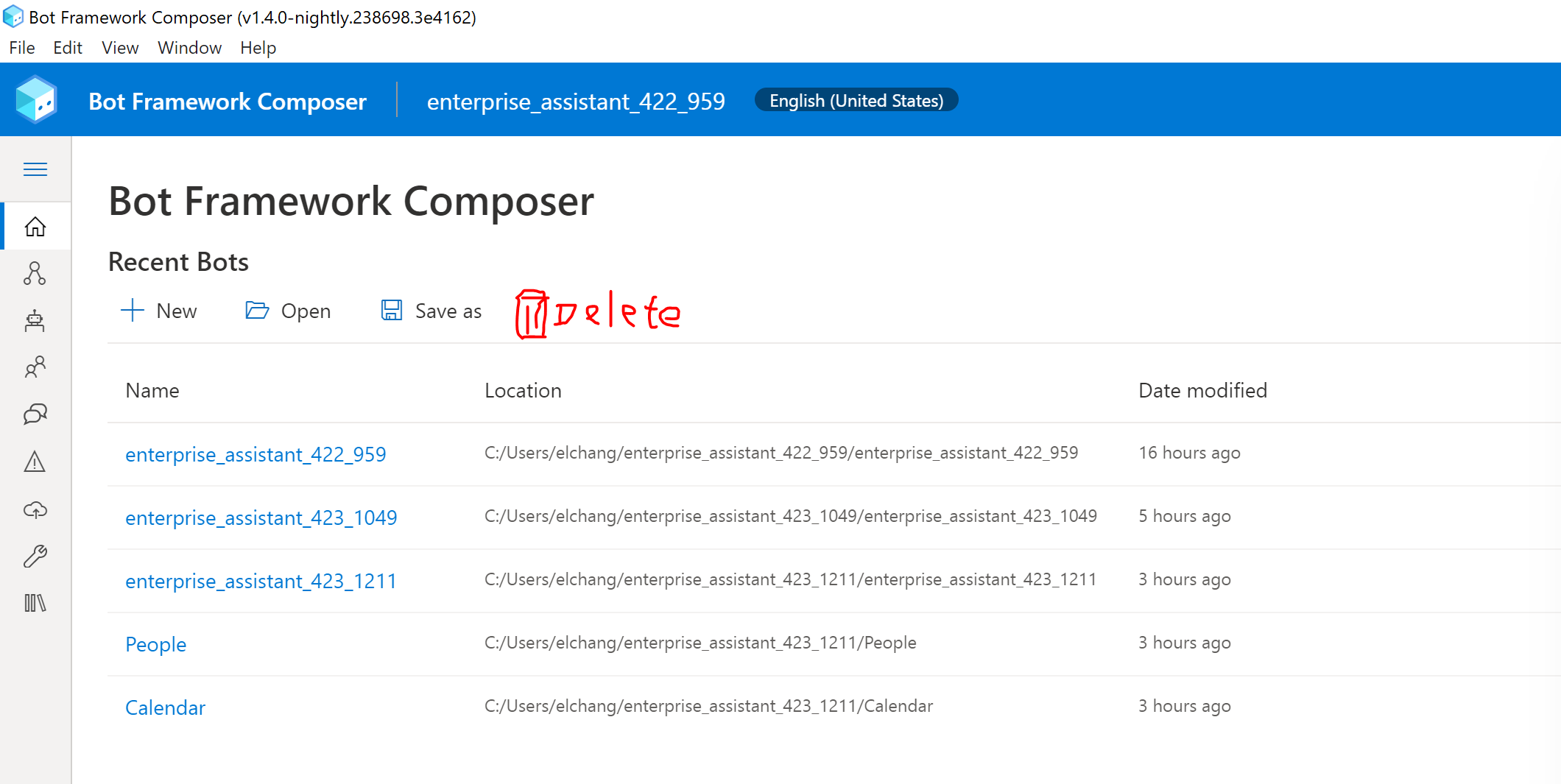
Task: Open the Design flow view
Action: point(35,273)
